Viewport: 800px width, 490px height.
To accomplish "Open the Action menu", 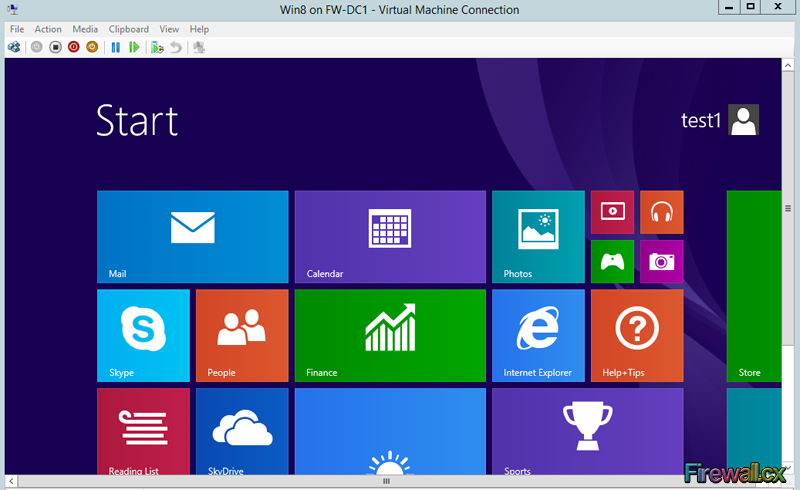I will [48, 29].
